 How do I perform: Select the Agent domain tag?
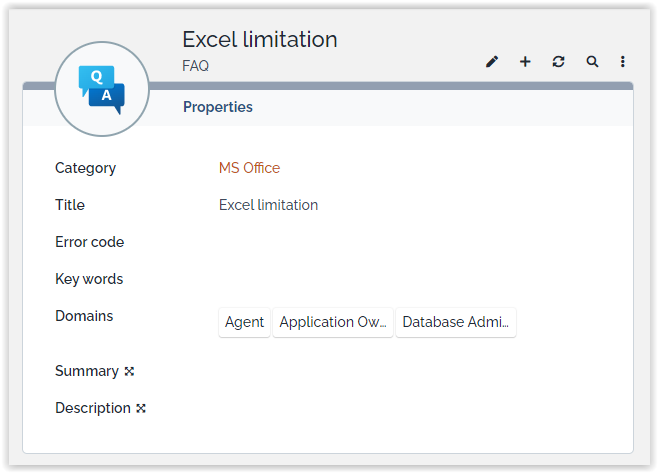(244, 322)
